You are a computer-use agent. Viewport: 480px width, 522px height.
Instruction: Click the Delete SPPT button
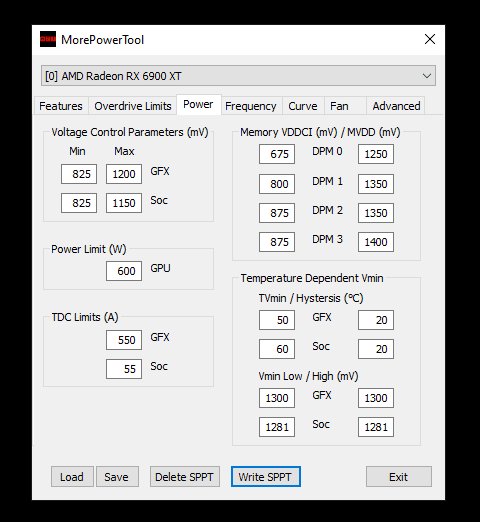[x=185, y=477]
